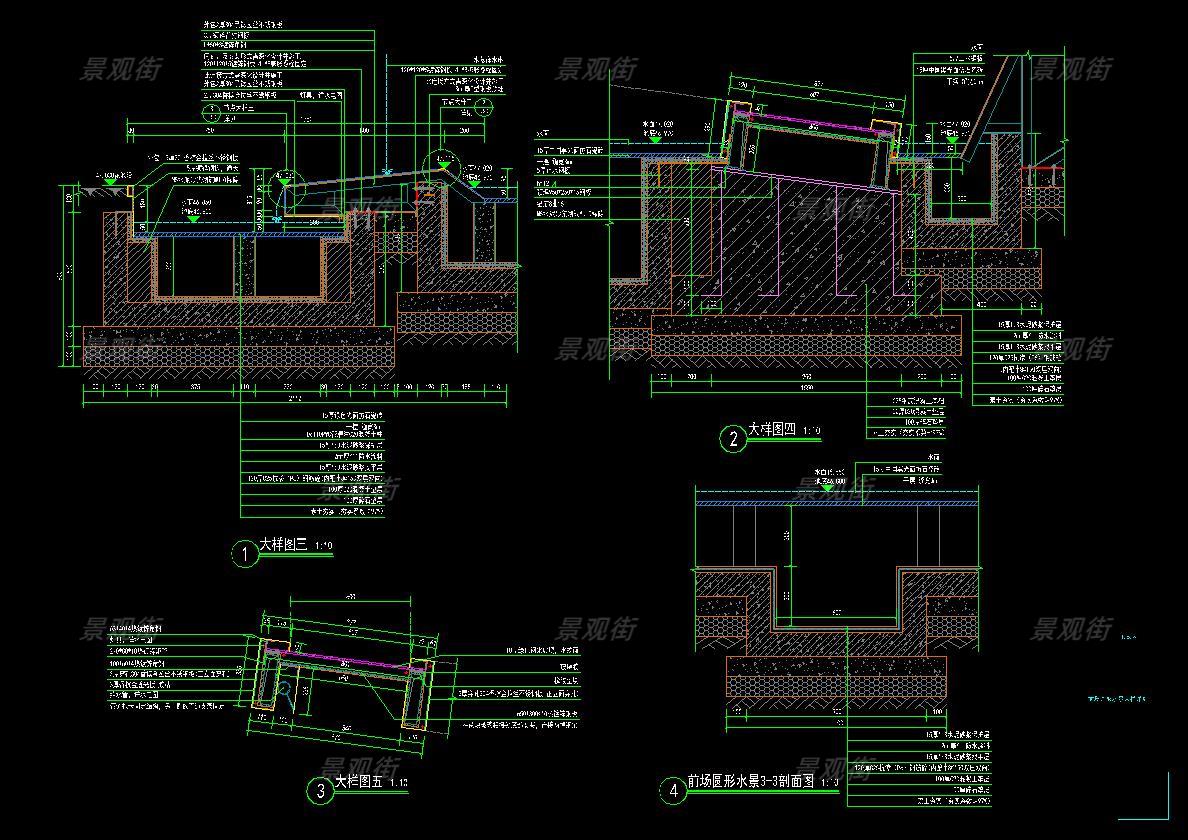Select the small circle symbol inside detail 3
The image size is (1188, 840).
[284, 691]
